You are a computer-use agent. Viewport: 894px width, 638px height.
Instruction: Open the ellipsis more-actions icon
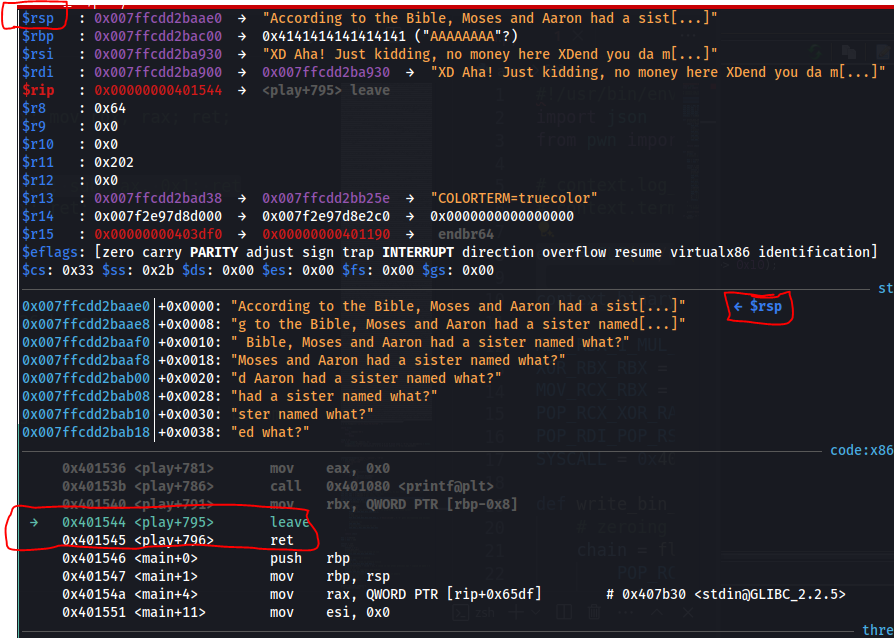(x=625, y=610)
